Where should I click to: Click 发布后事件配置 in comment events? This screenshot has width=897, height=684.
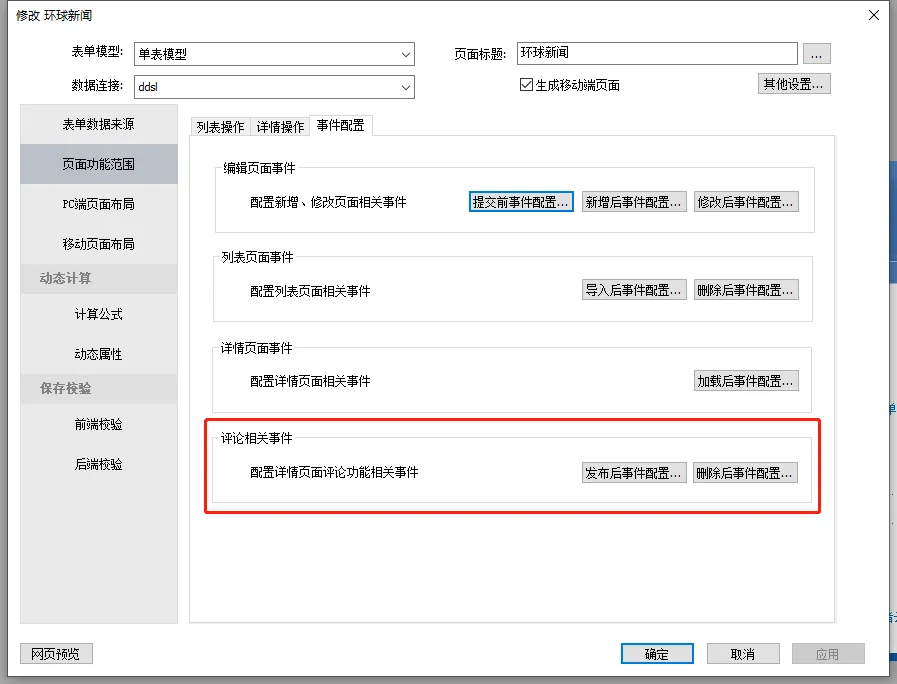(634, 473)
